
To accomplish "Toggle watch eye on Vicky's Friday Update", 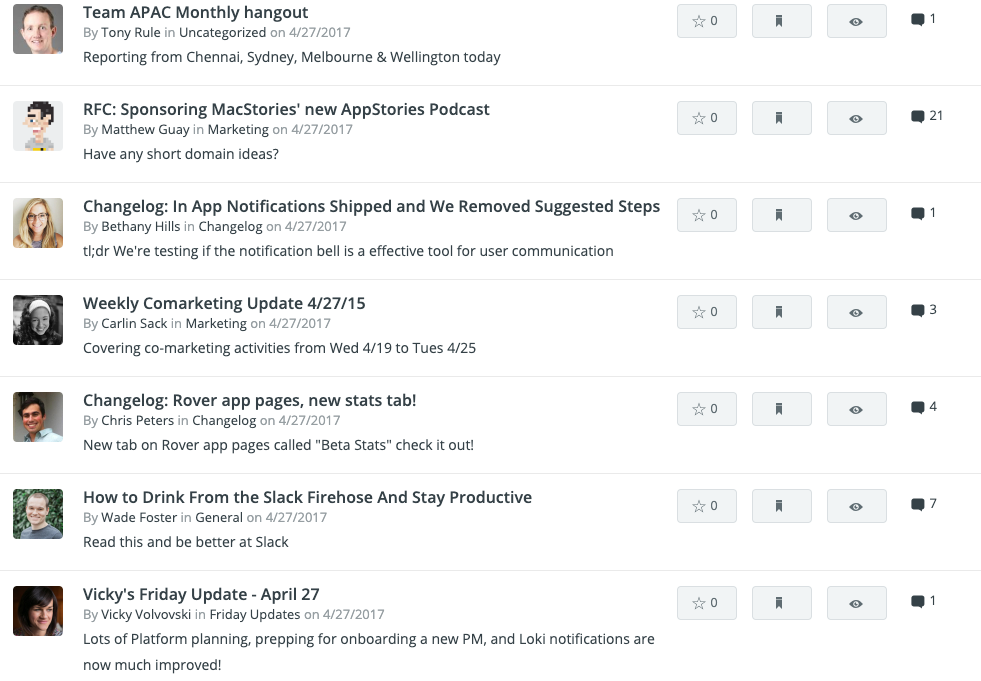I will coord(856,603).
